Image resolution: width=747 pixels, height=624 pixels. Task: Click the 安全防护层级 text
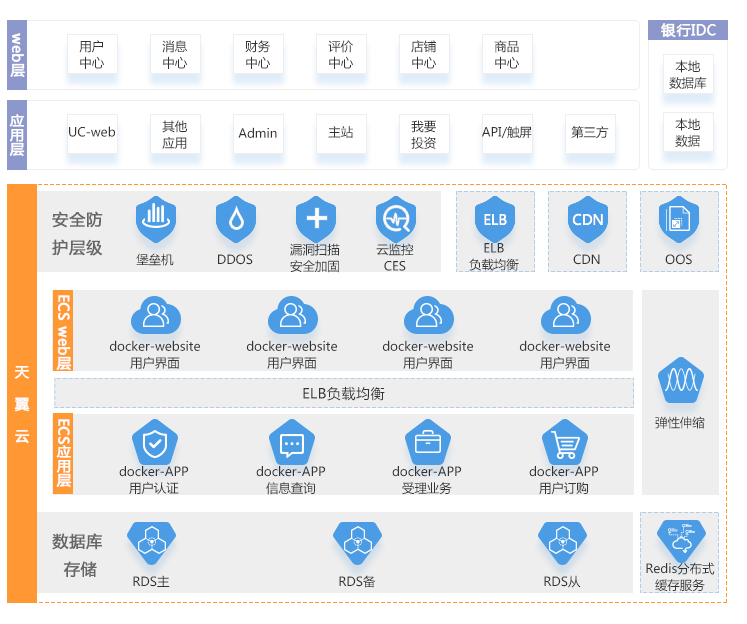pyautogui.click(x=77, y=233)
